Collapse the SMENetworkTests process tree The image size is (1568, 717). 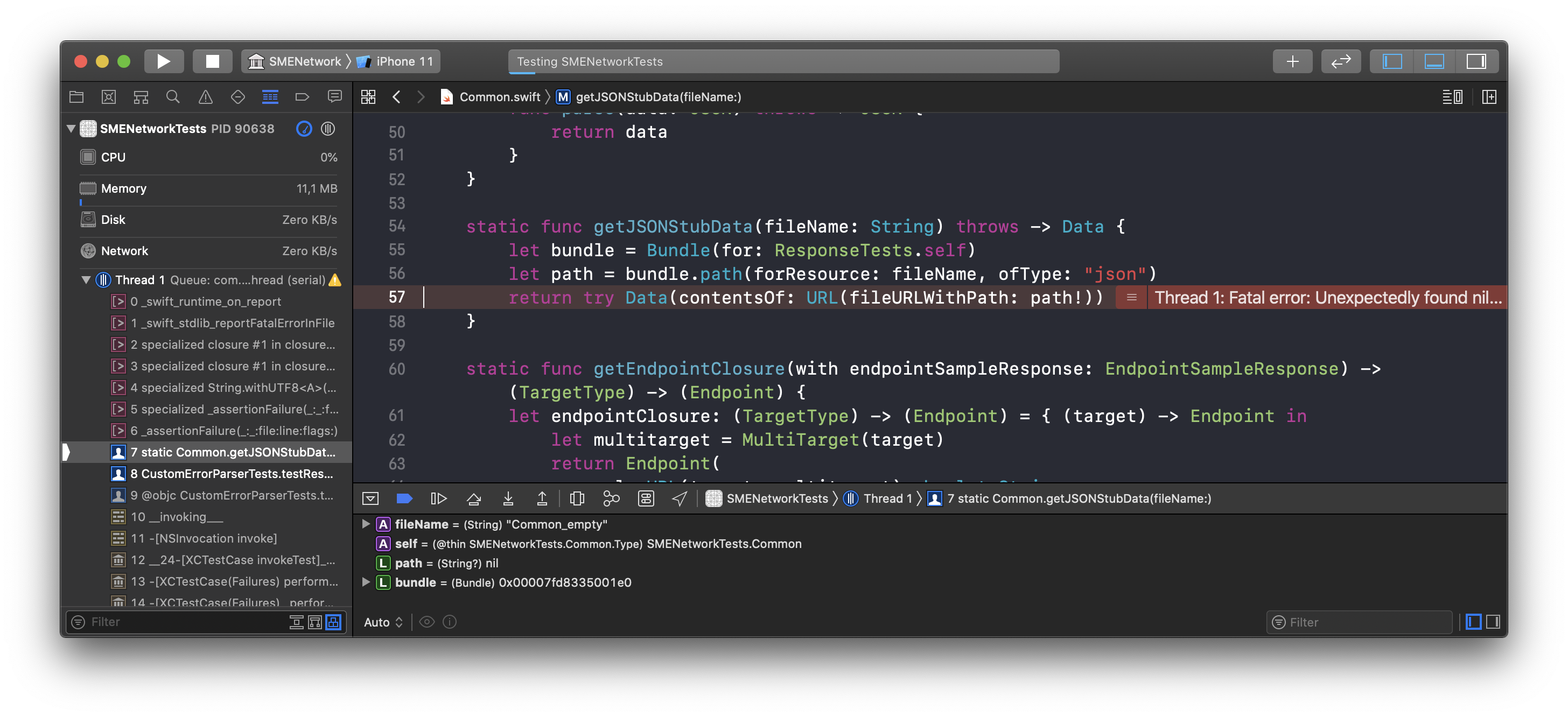click(71, 129)
